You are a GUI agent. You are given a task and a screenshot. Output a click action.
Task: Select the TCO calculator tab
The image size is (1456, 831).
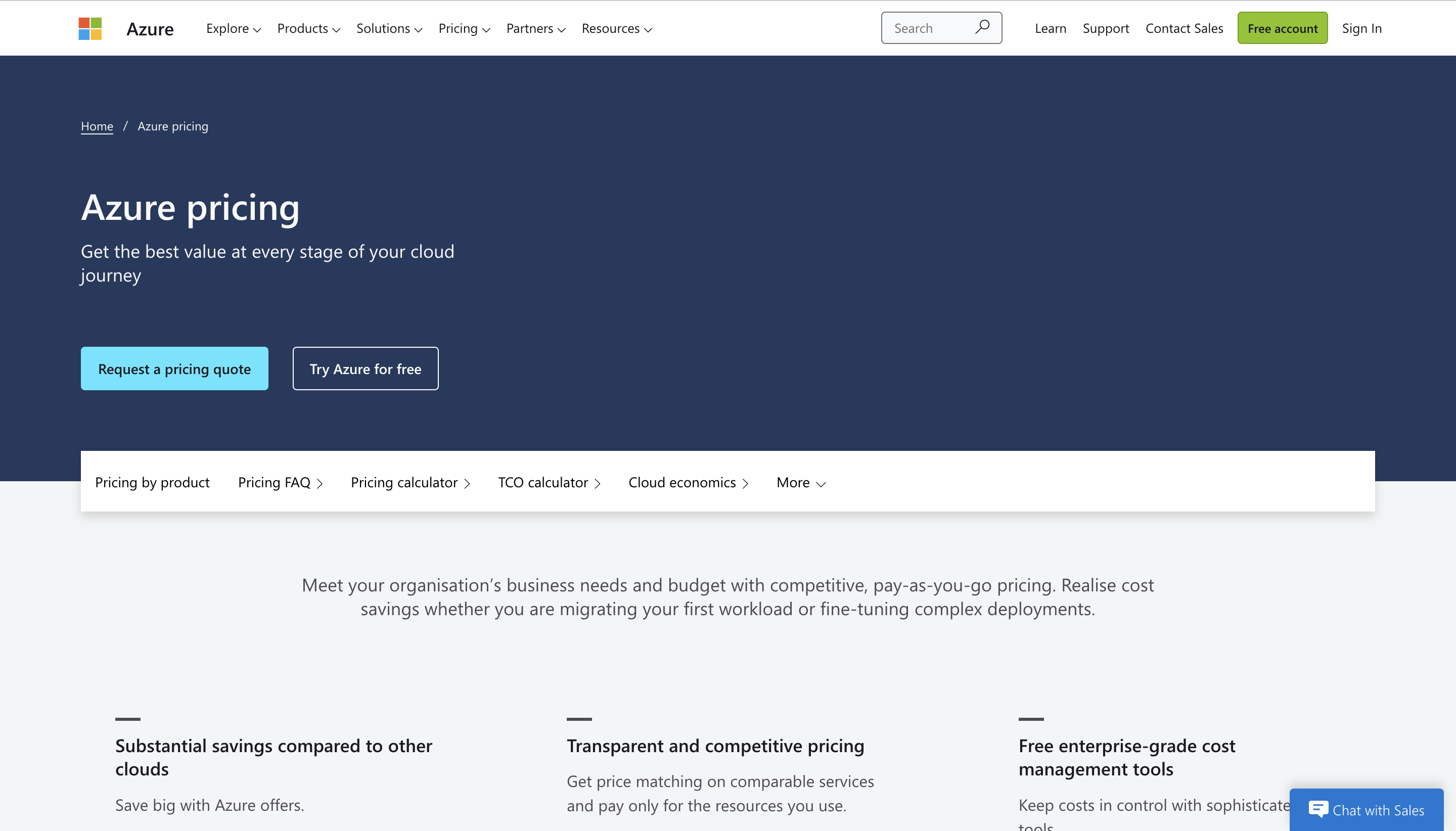552,481
